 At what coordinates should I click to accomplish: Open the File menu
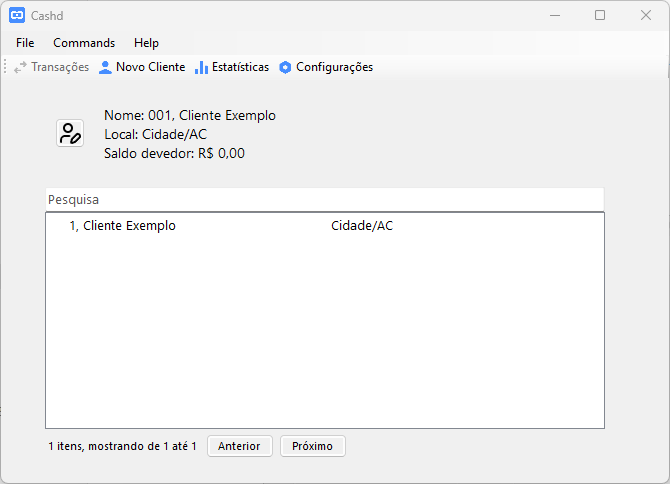[25, 43]
